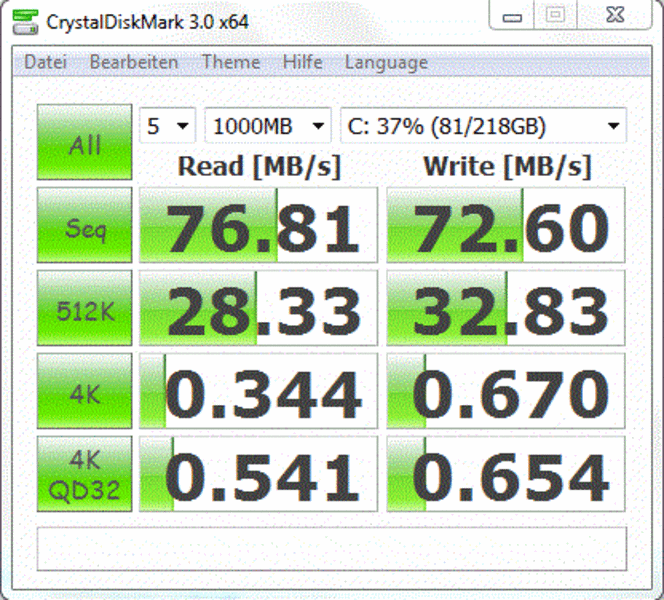Close the CrystalDiskMark window
Viewport: 664px width, 600px height.
(x=614, y=15)
